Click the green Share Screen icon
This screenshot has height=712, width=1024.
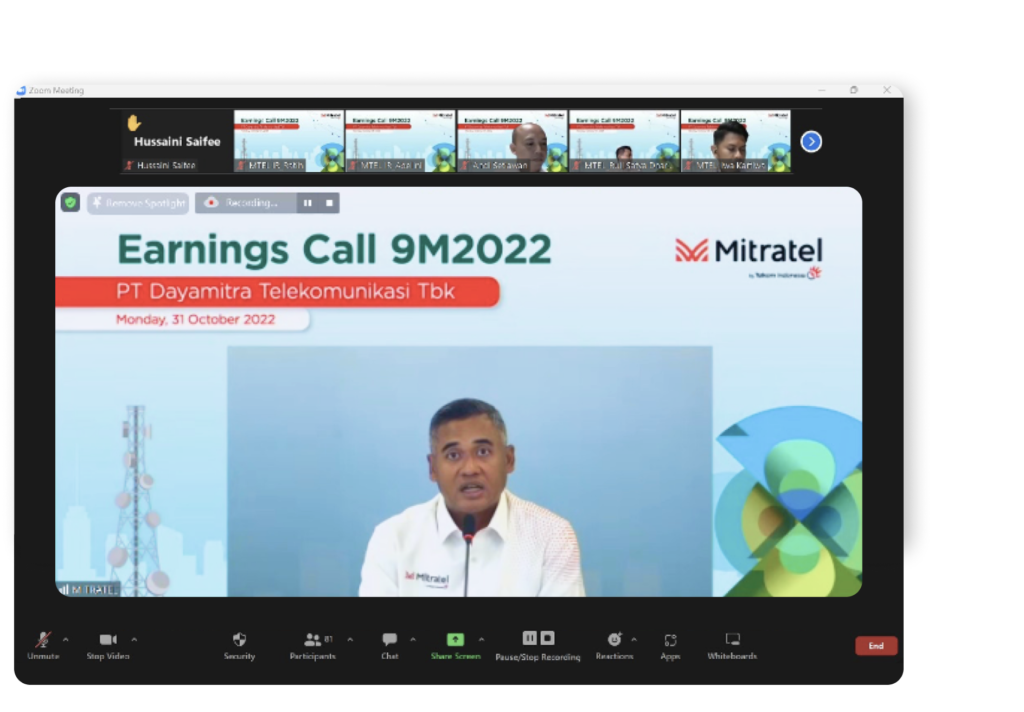tap(455, 639)
